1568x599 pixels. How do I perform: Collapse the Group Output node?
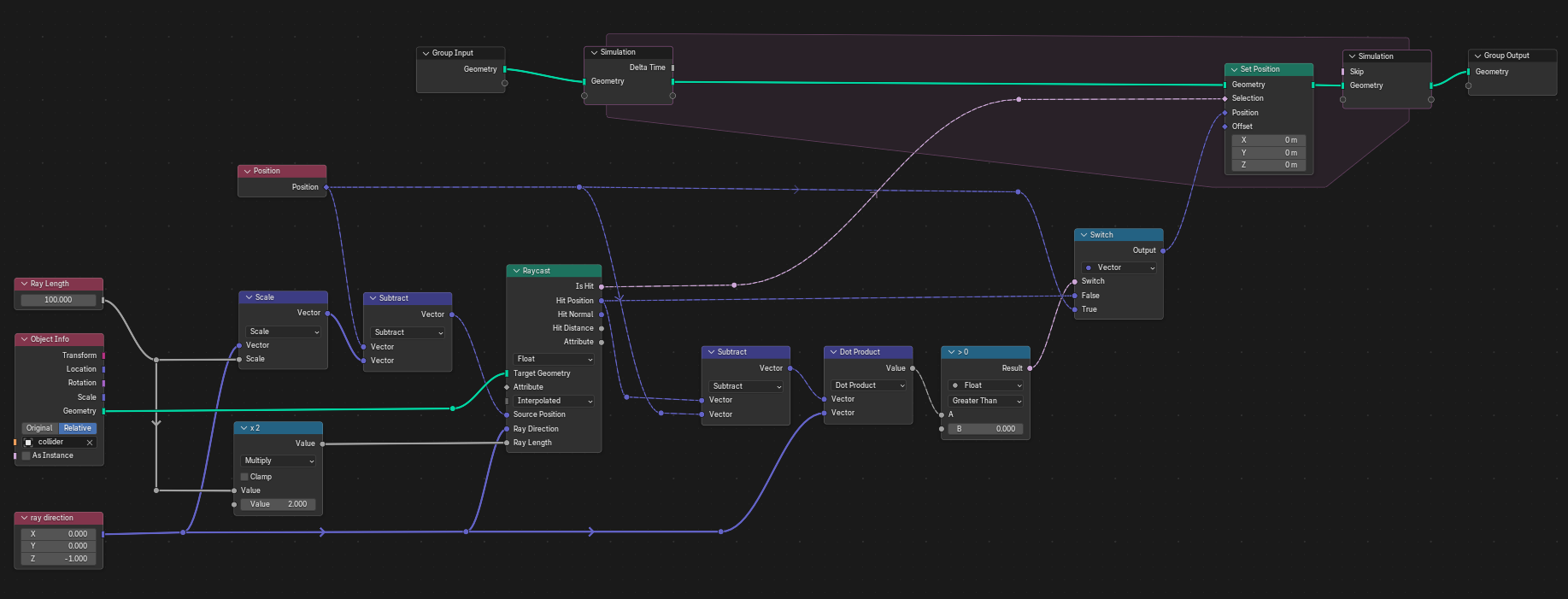click(x=1477, y=56)
